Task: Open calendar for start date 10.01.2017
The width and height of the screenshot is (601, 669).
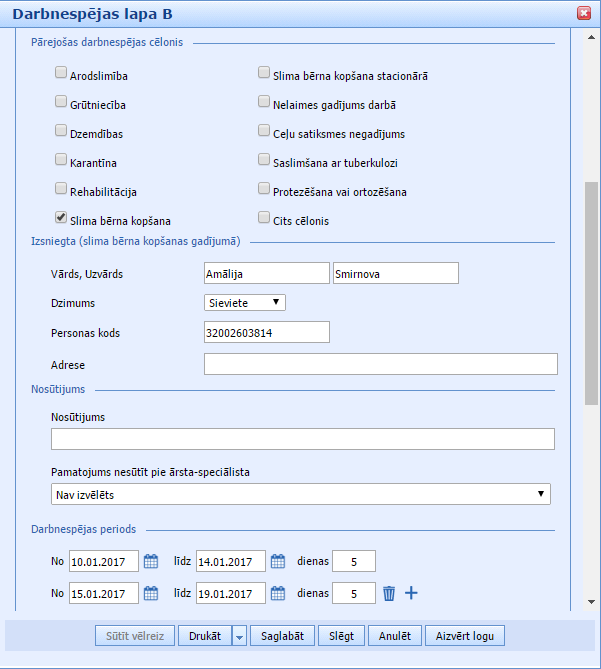Action: click(151, 561)
